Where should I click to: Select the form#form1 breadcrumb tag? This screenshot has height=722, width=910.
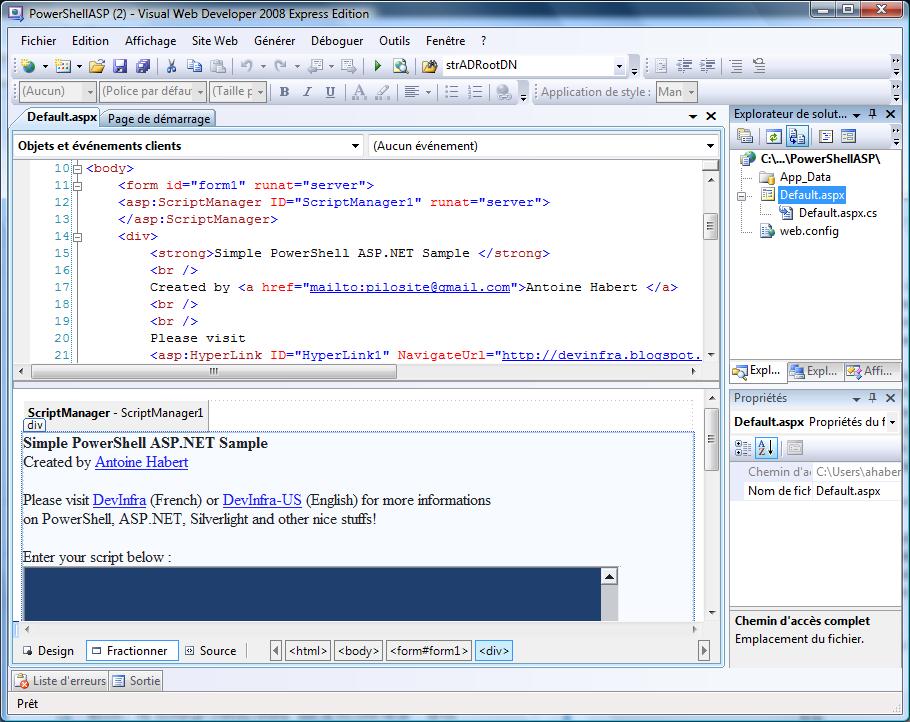pyautogui.click(x=429, y=651)
